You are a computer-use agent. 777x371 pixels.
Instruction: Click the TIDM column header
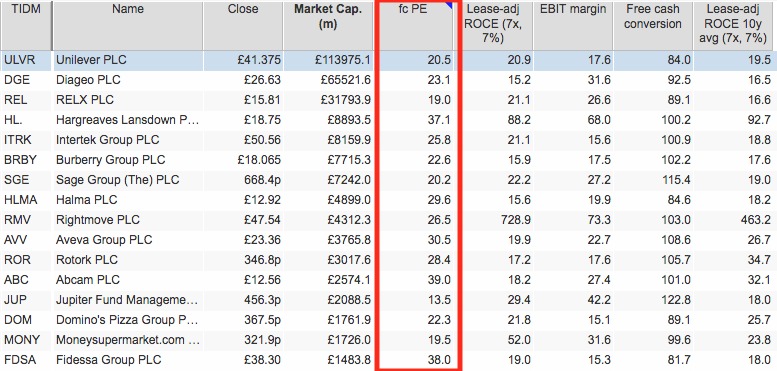click(25, 25)
